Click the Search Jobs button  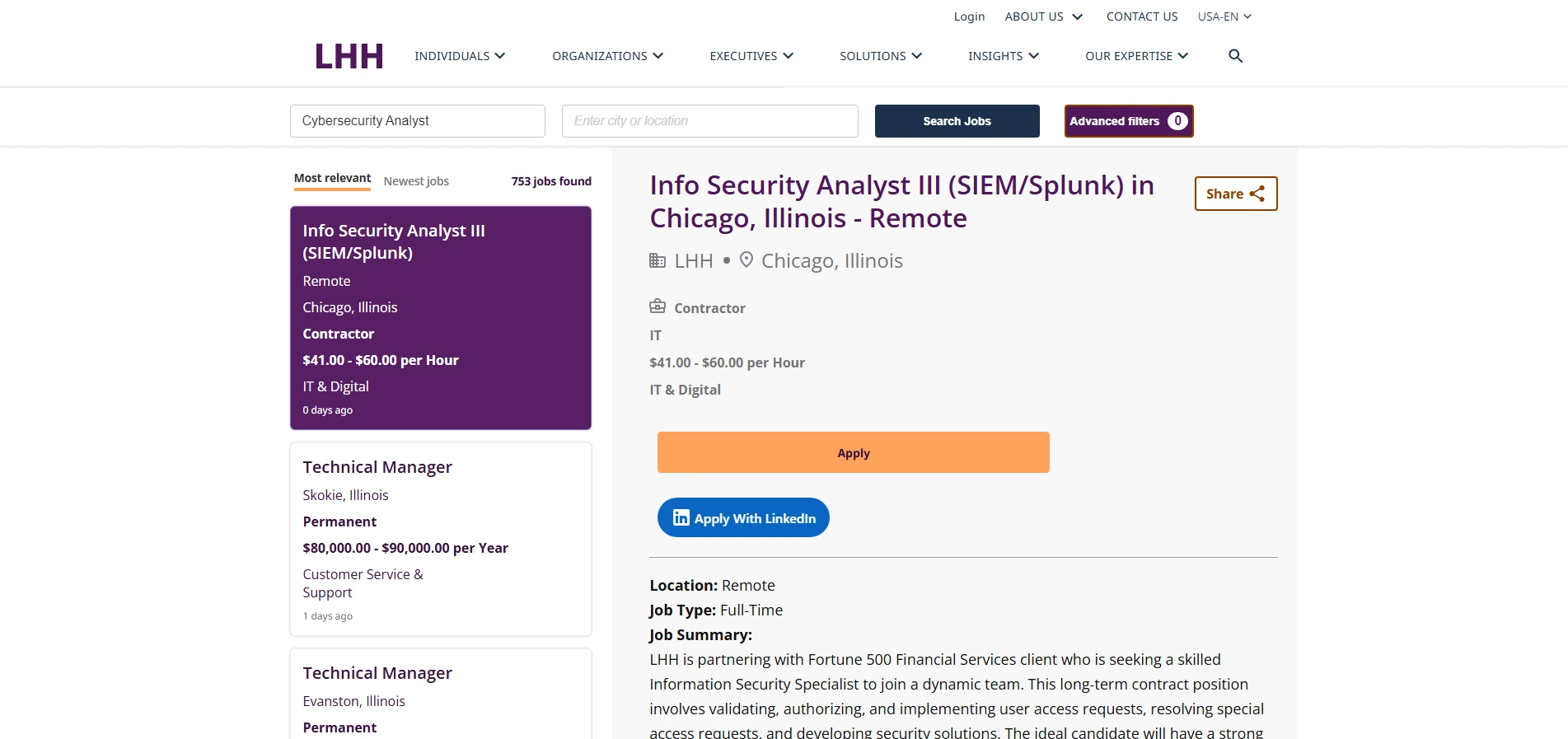click(x=957, y=121)
